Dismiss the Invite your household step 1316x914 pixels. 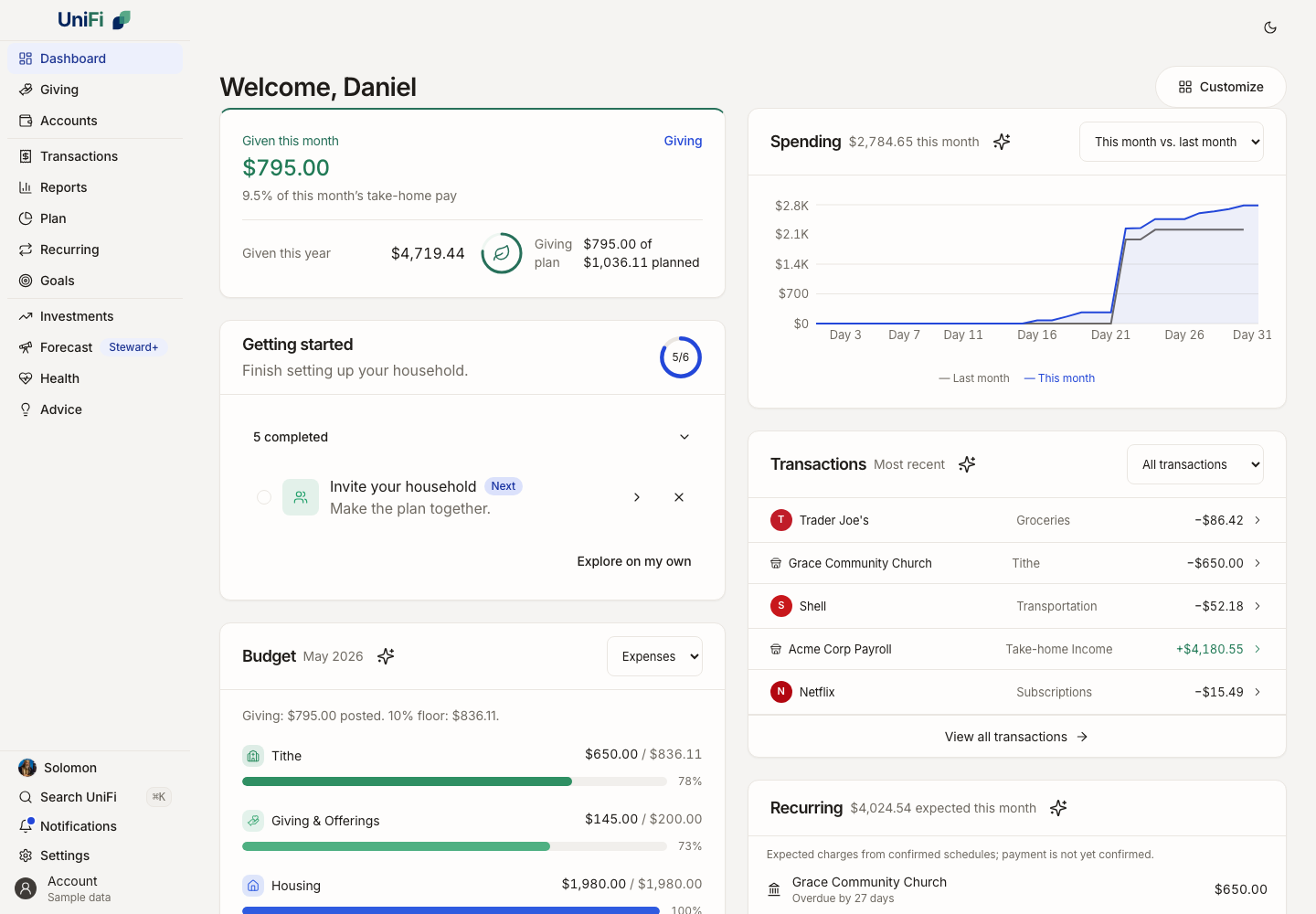click(x=679, y=497)
